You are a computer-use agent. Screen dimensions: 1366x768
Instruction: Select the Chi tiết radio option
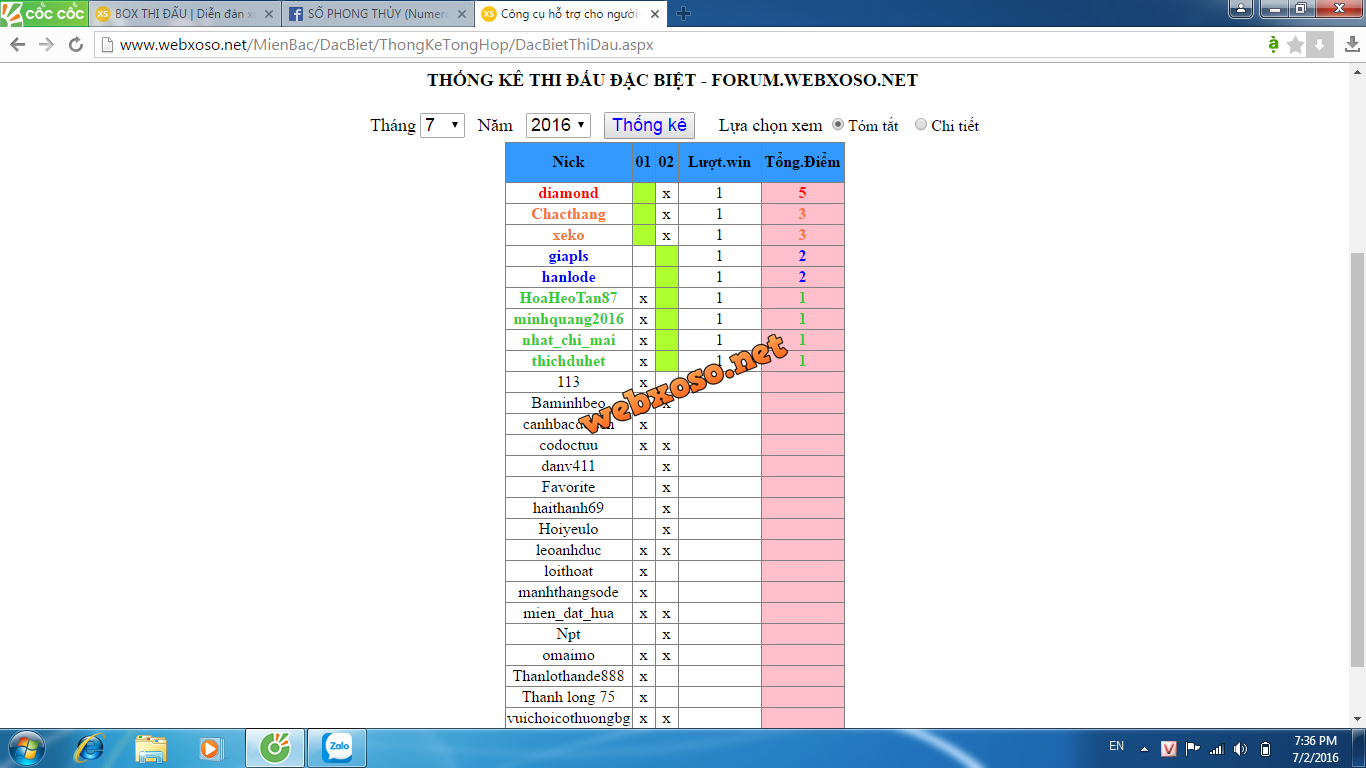921,125
